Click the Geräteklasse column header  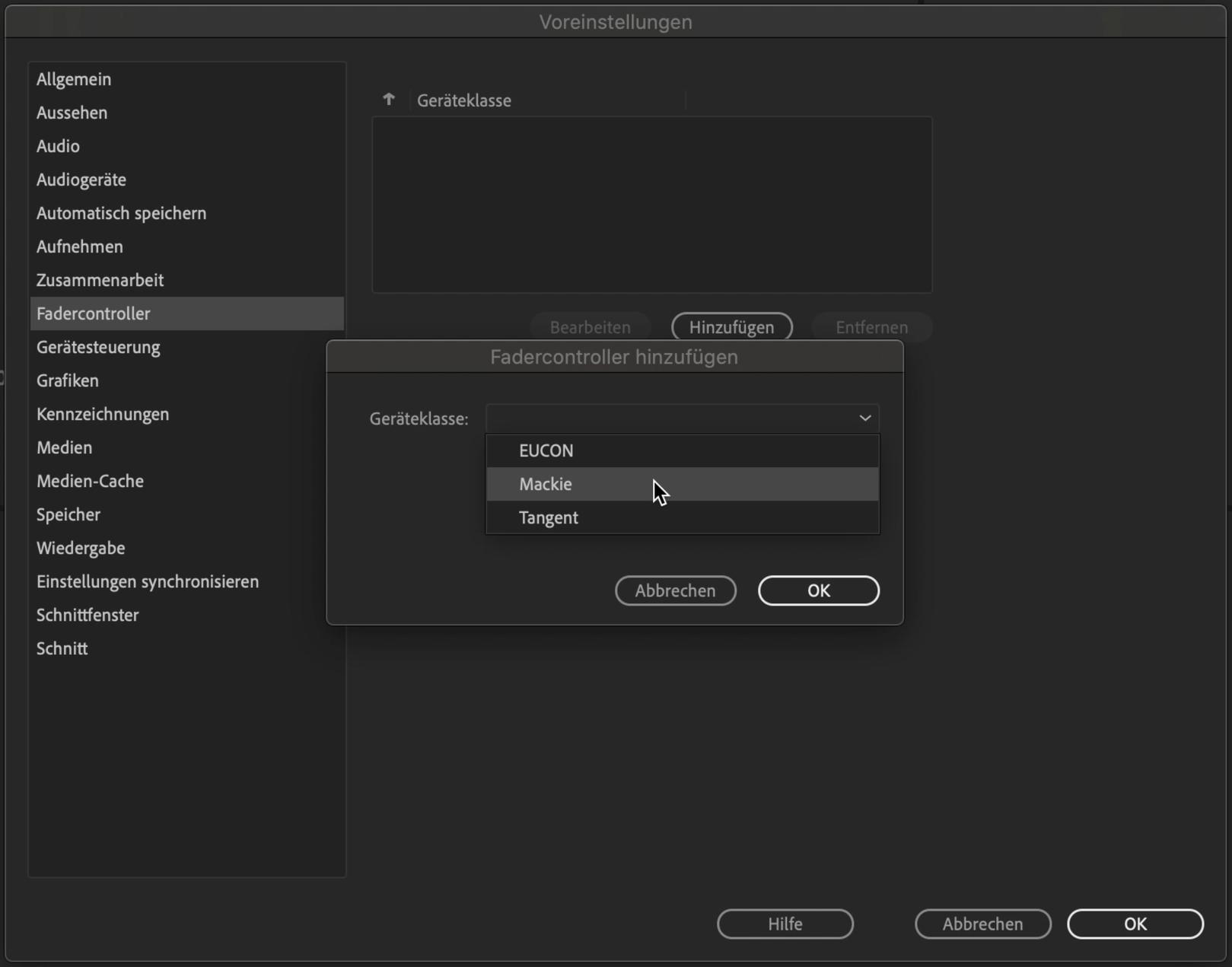464,100
